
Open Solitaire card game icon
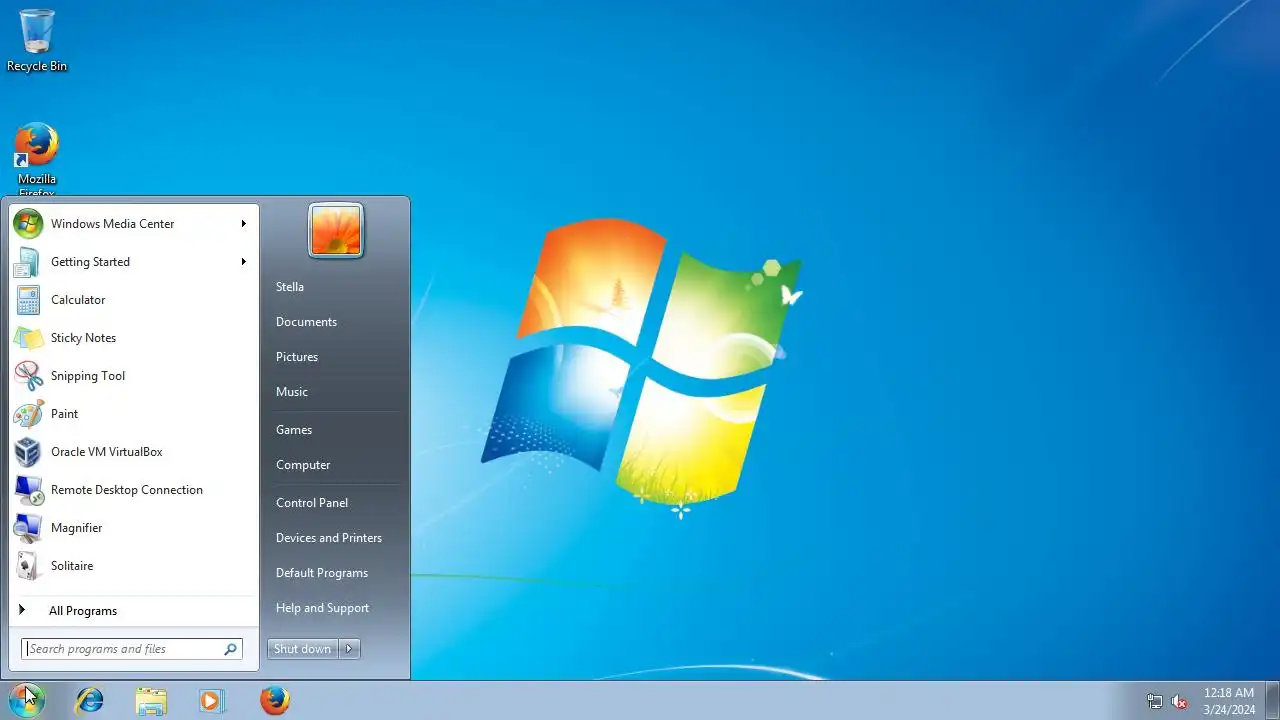tap(28, 565)
